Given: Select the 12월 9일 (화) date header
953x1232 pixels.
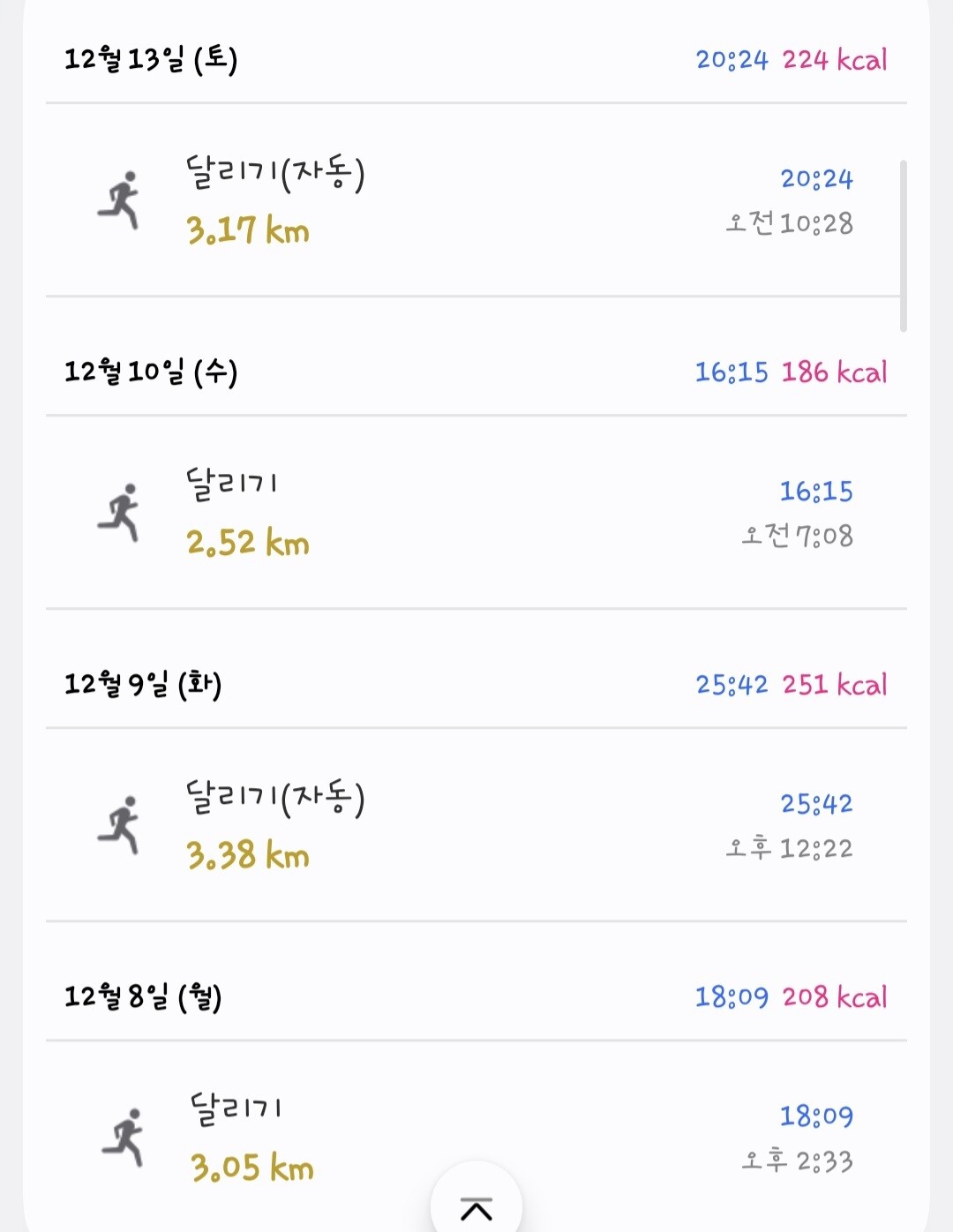Looking at the screenshot, I should (143, 685).
